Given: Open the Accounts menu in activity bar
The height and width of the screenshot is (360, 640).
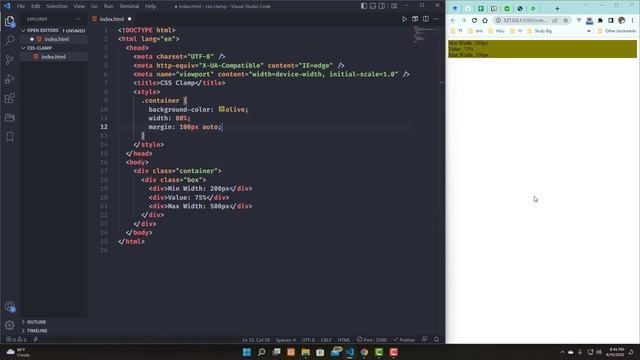Looking at the screenshot, I should pyautogui.click(x=10, y=307).
